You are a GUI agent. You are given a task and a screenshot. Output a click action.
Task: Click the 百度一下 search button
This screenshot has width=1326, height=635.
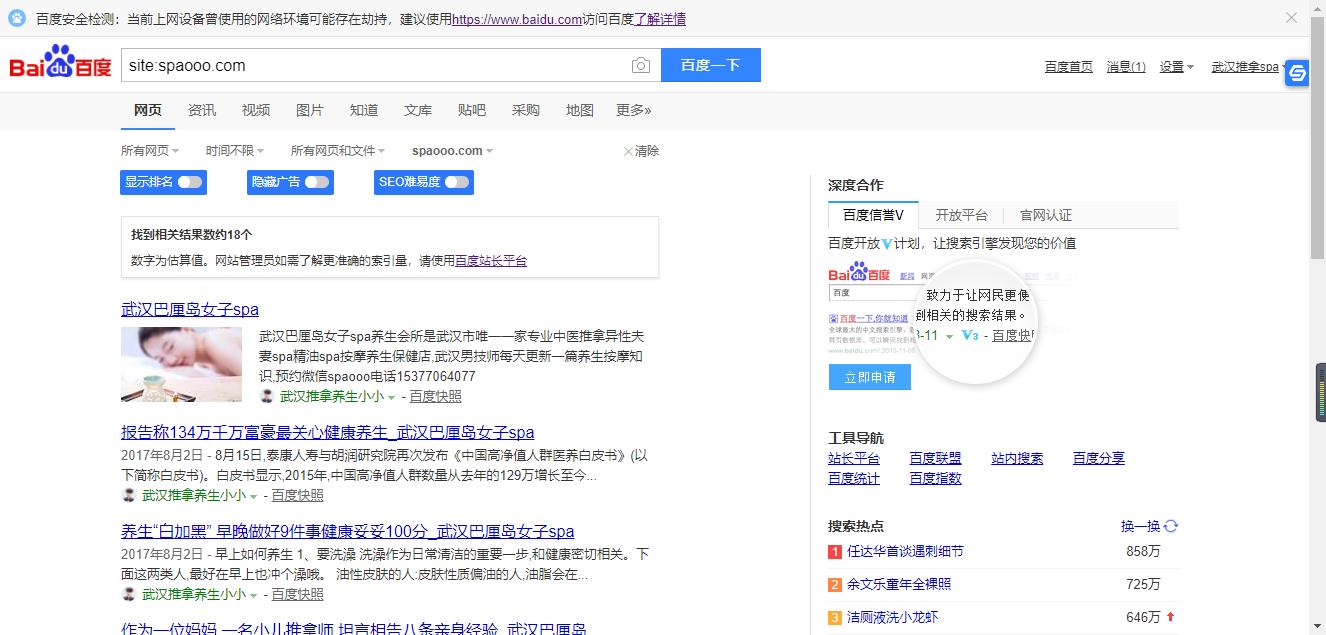[711, 65]
